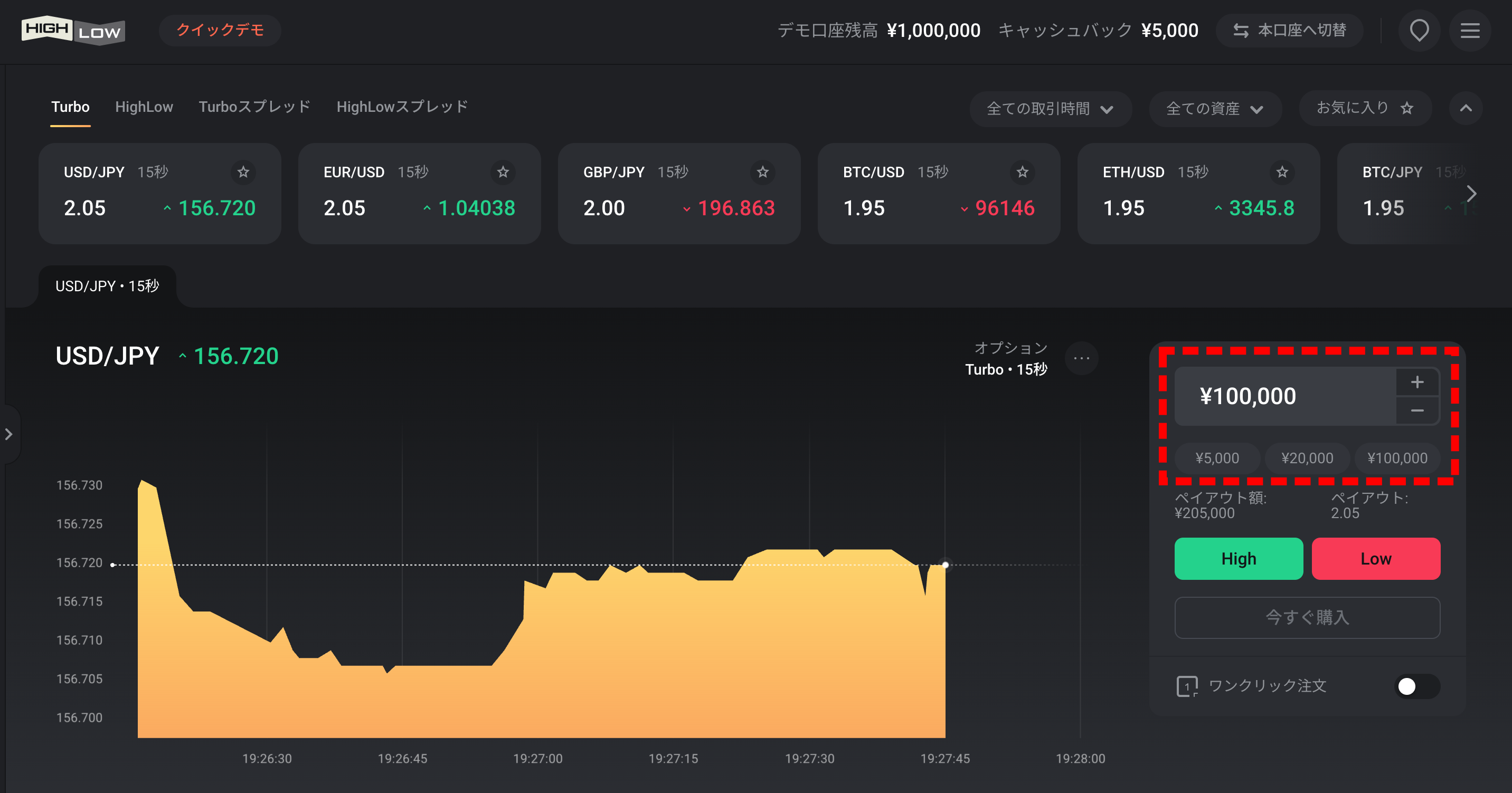This screenshot has height=793, width=1512.
Task: Switch to HighLow tab
Action: click(x=144, y=106)
